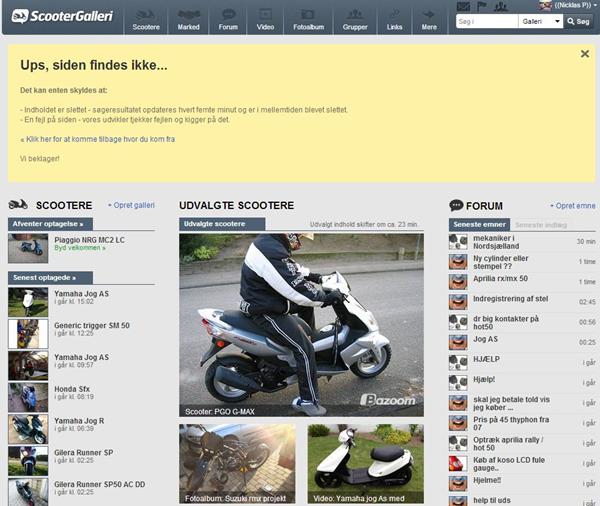This screenshot has height=506, width=600.
Task: Click avatar beside 'Aprilia rx/mx 50'
Action: [458, 282]
